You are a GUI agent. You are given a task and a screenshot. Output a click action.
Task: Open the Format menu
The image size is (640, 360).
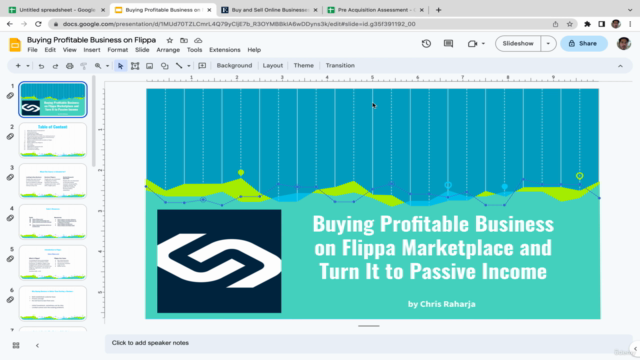click(118, 50)
